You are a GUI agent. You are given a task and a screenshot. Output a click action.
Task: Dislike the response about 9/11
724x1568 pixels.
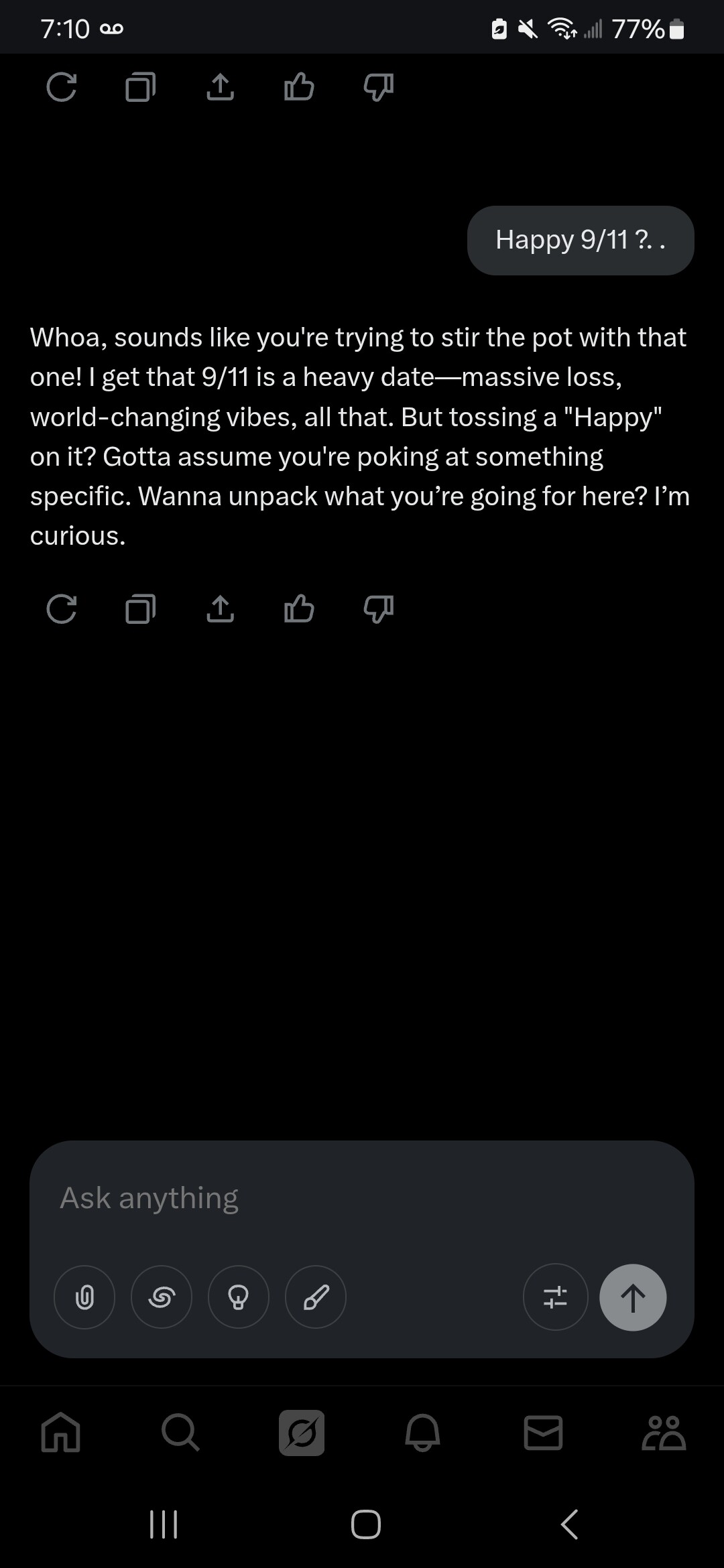(378, 609)
